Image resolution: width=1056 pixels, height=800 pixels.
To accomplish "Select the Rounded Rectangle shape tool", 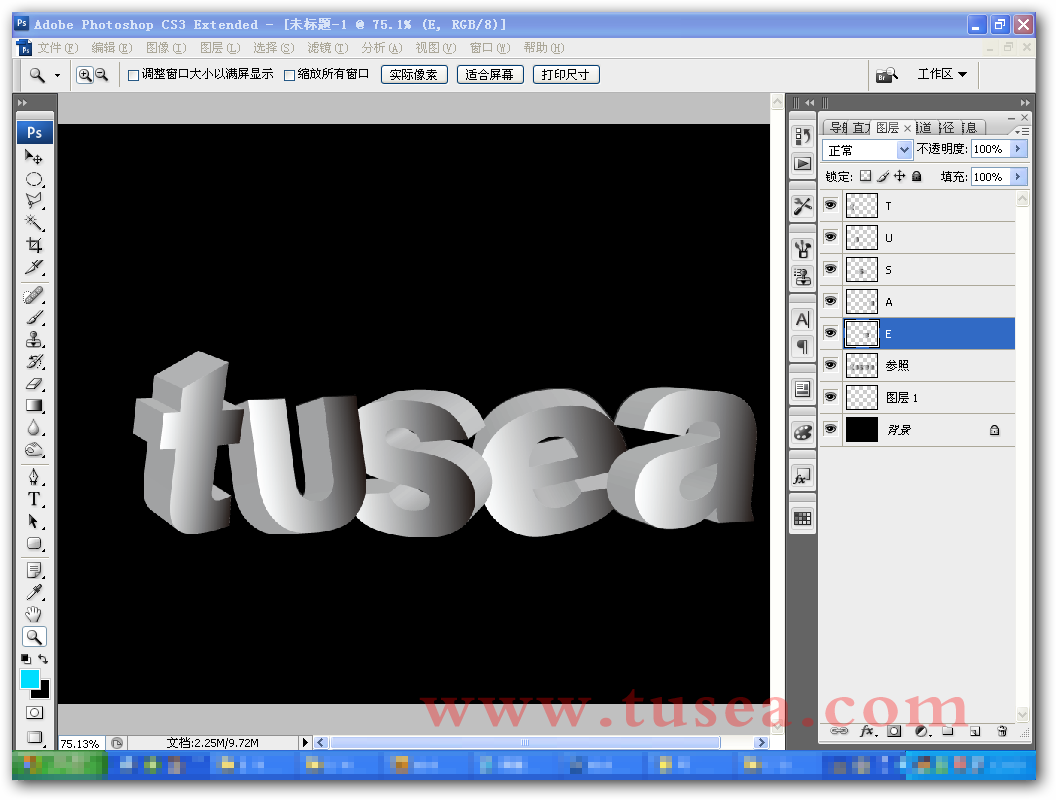I will coord(34,543).
